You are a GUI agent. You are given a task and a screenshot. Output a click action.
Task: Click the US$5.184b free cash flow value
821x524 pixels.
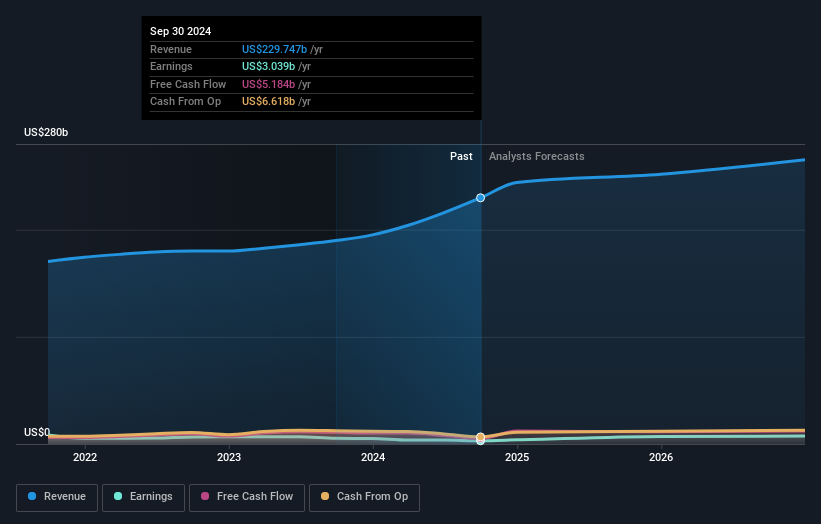pyautogui.click(x=269, y=84)
